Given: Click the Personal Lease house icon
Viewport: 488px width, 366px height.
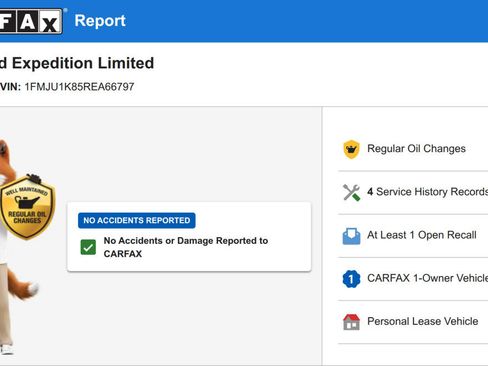Looking at the screenshot, I should point(351,322).
